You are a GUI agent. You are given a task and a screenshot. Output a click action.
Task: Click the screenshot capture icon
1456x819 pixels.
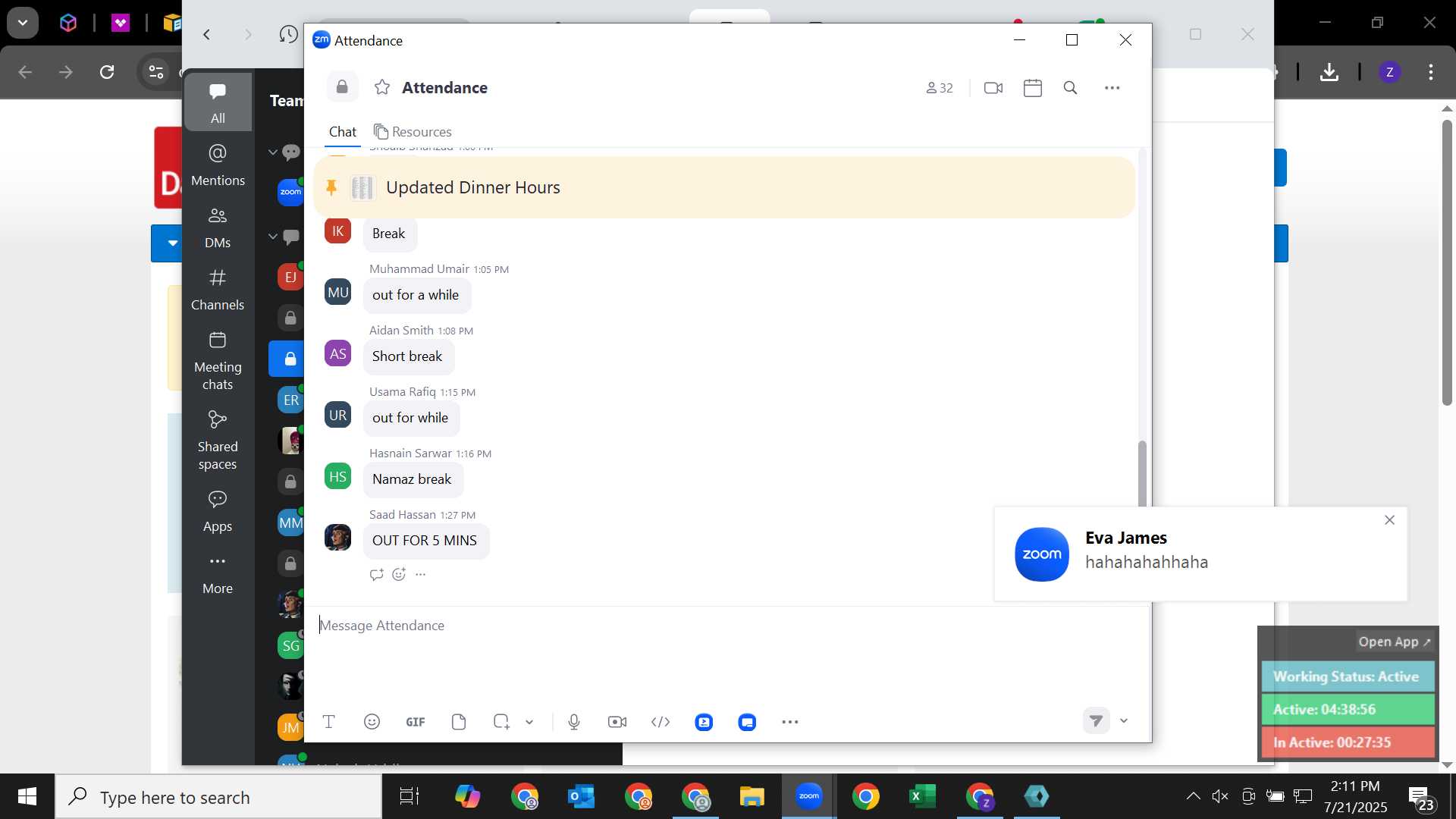[501, 722]
